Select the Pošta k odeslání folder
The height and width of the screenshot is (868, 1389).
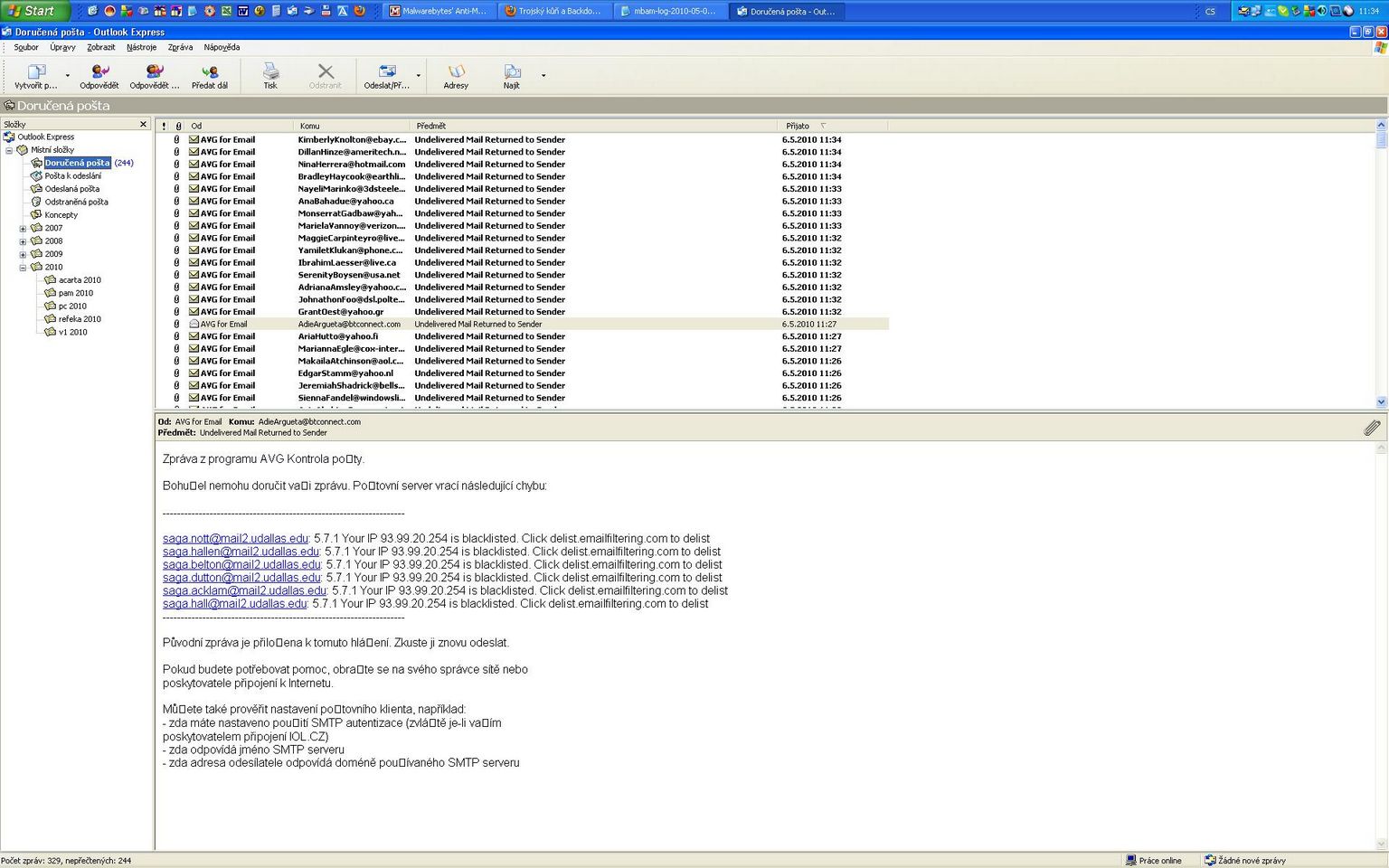(x=73, y=176)
